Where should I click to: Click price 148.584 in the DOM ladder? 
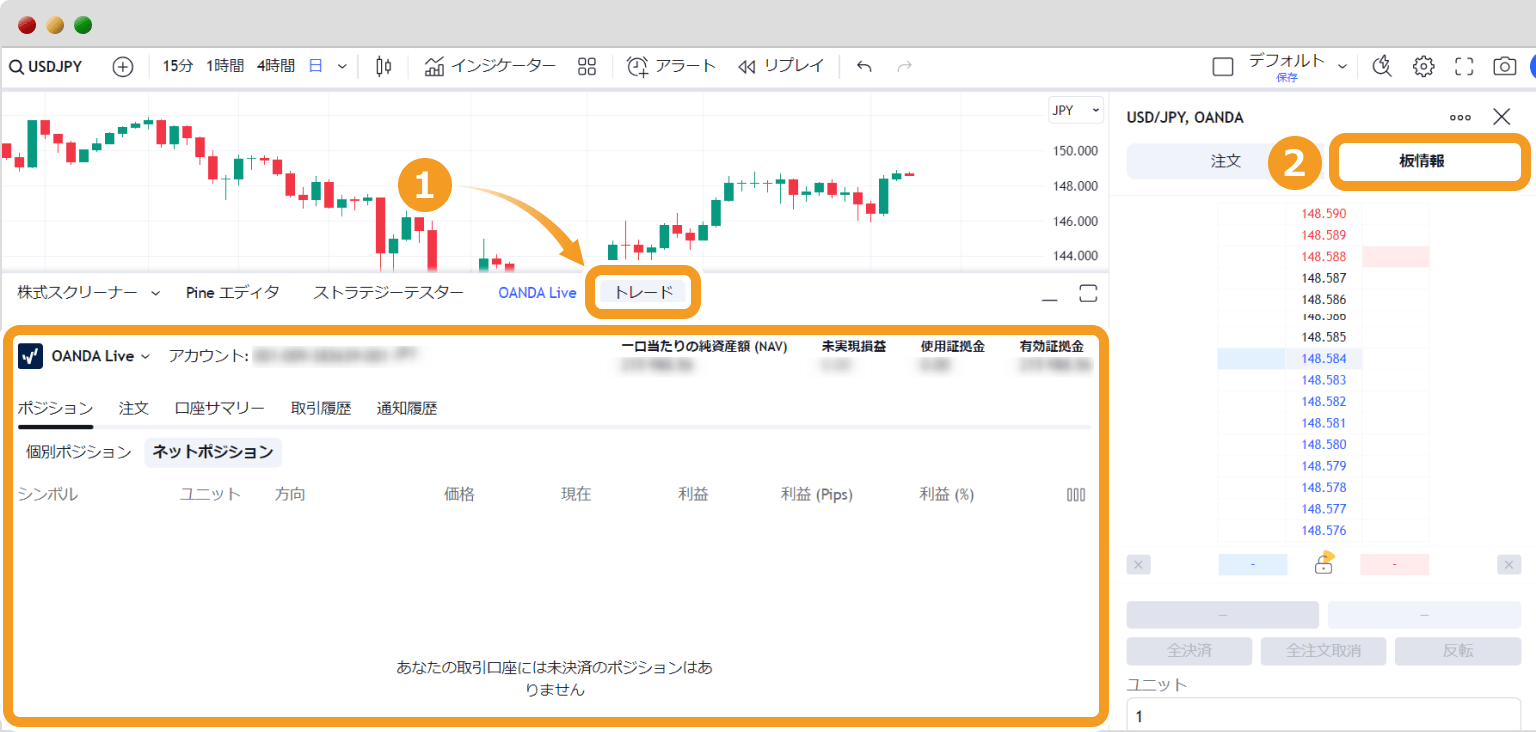point(1324,358)
